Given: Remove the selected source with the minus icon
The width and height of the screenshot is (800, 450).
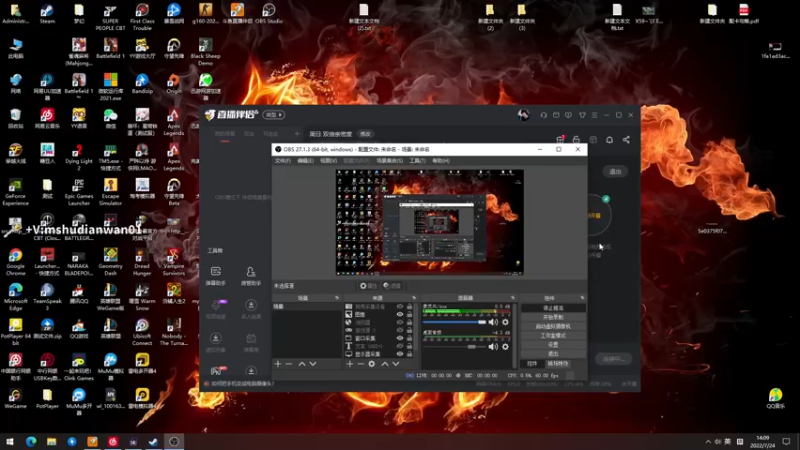Looking at the screenshot, I should coord(360,364).
